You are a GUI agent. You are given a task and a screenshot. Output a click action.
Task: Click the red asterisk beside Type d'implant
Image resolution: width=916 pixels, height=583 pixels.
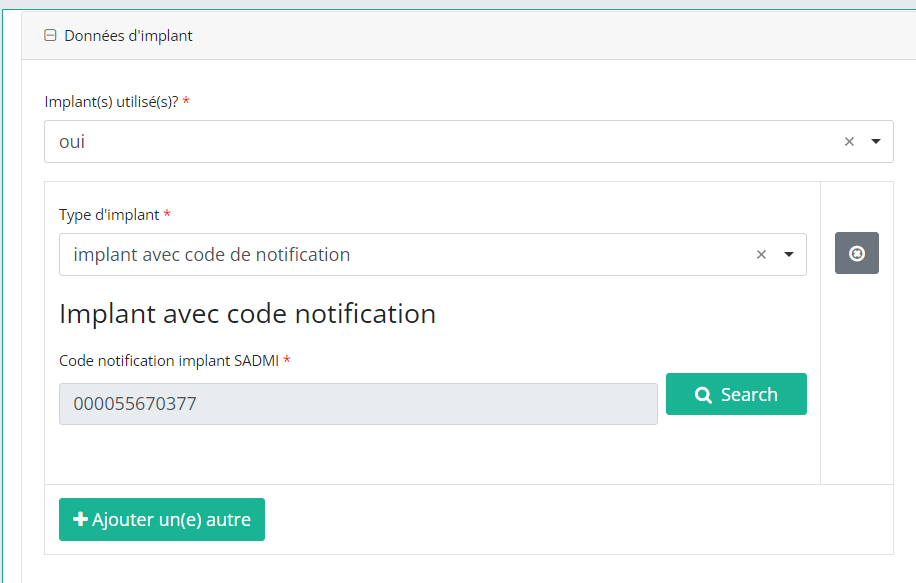point(167,215)
